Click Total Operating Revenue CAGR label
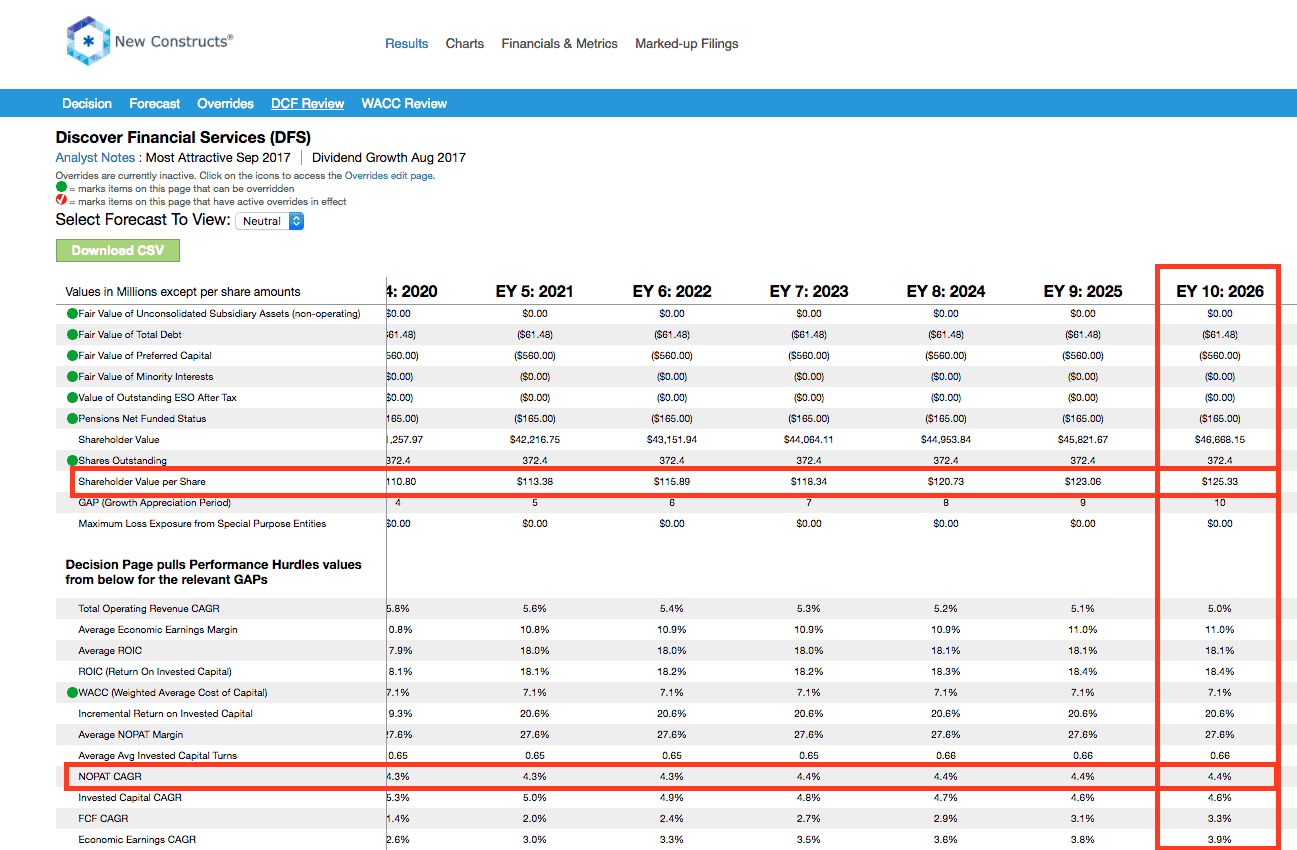 tap(150, 608)
